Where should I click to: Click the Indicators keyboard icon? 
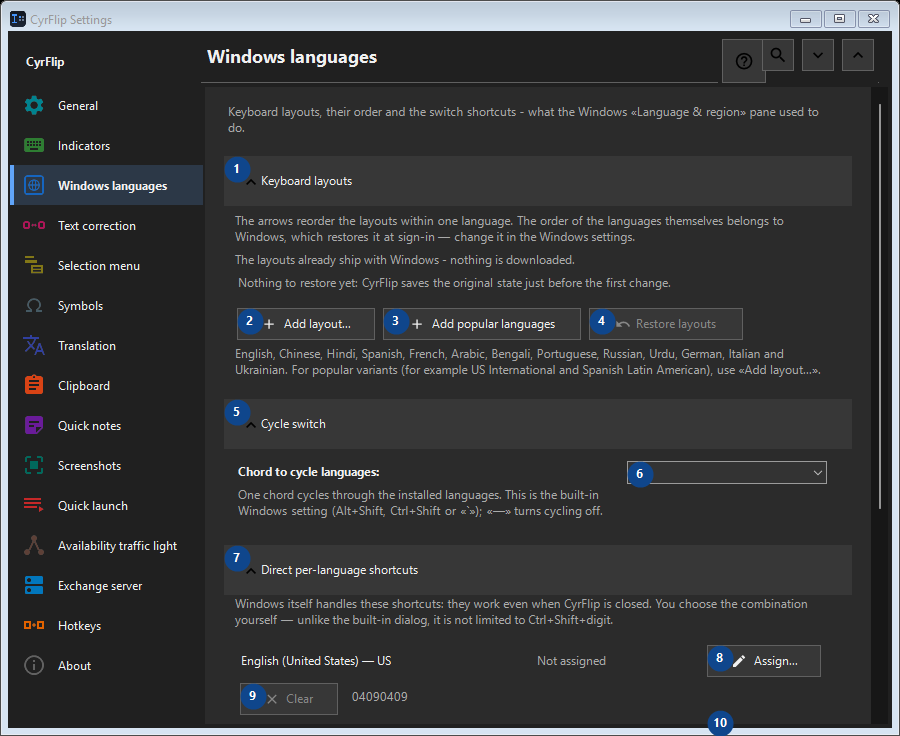click(x=34, y=145)
